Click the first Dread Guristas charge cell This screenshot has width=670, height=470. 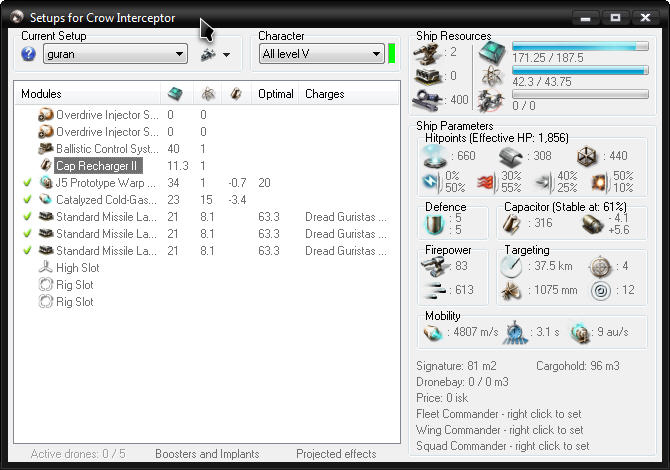pos(346,217)
